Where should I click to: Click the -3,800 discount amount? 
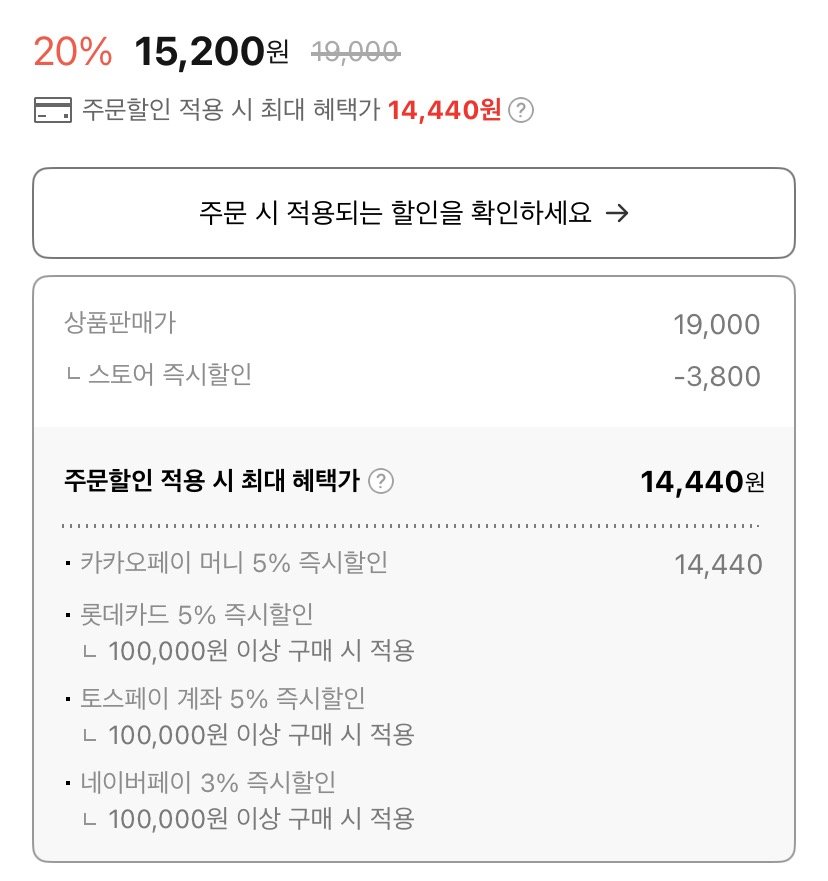[x=717, y=376]
